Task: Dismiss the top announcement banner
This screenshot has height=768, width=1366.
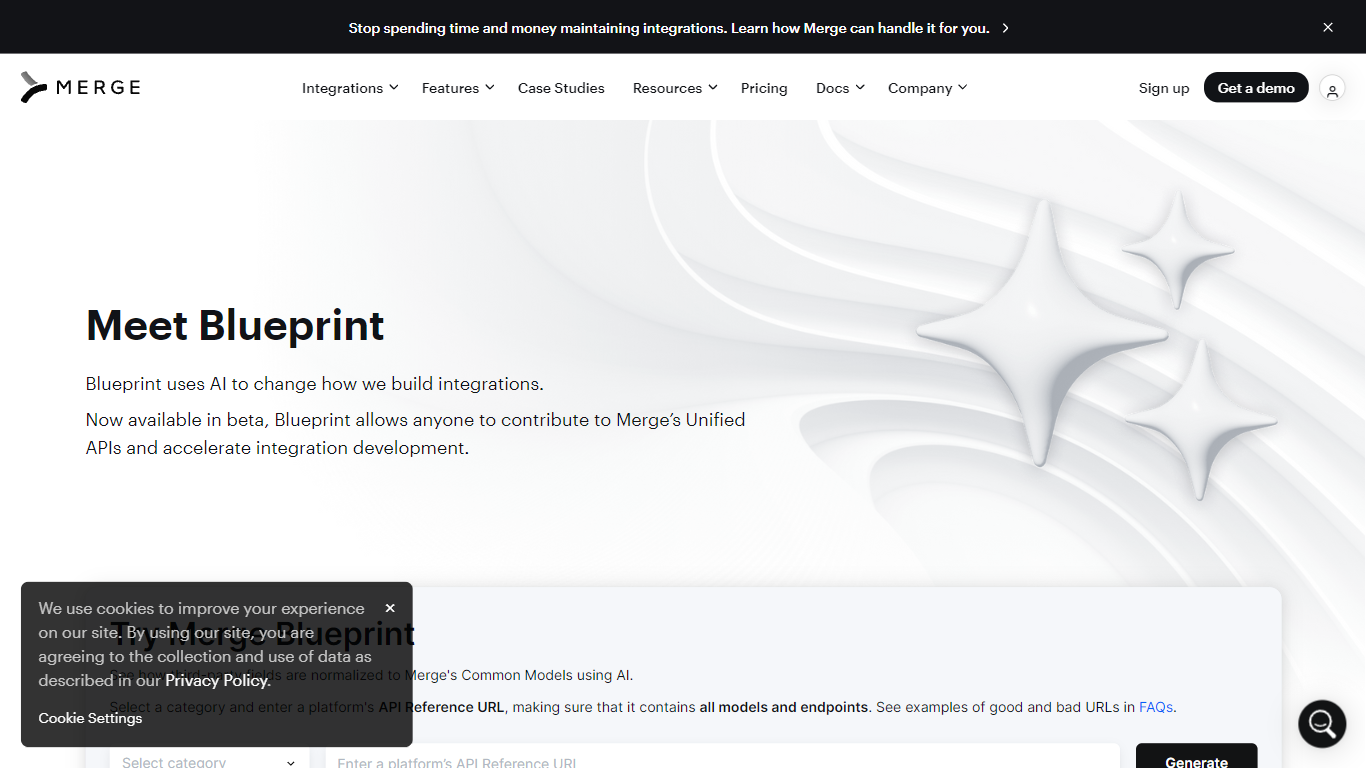Action: (1328, 28)
